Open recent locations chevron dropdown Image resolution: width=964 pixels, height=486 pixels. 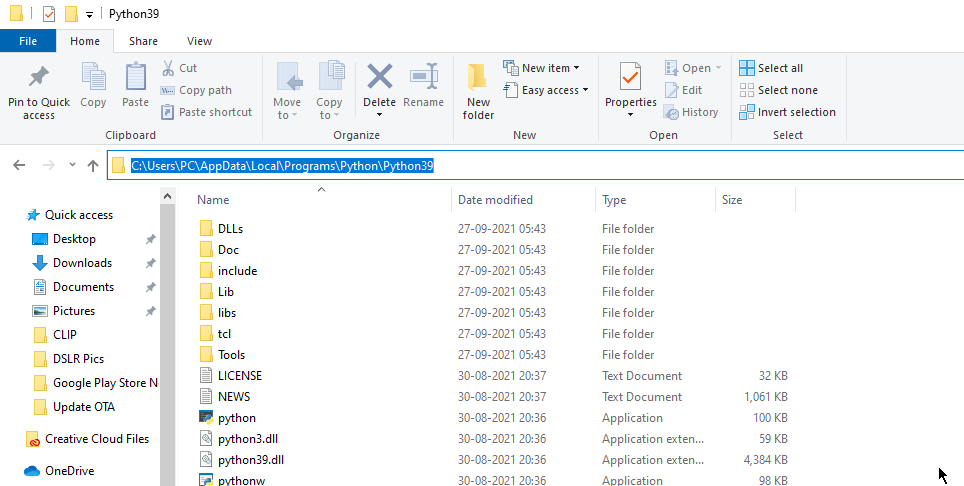point(73,165)
